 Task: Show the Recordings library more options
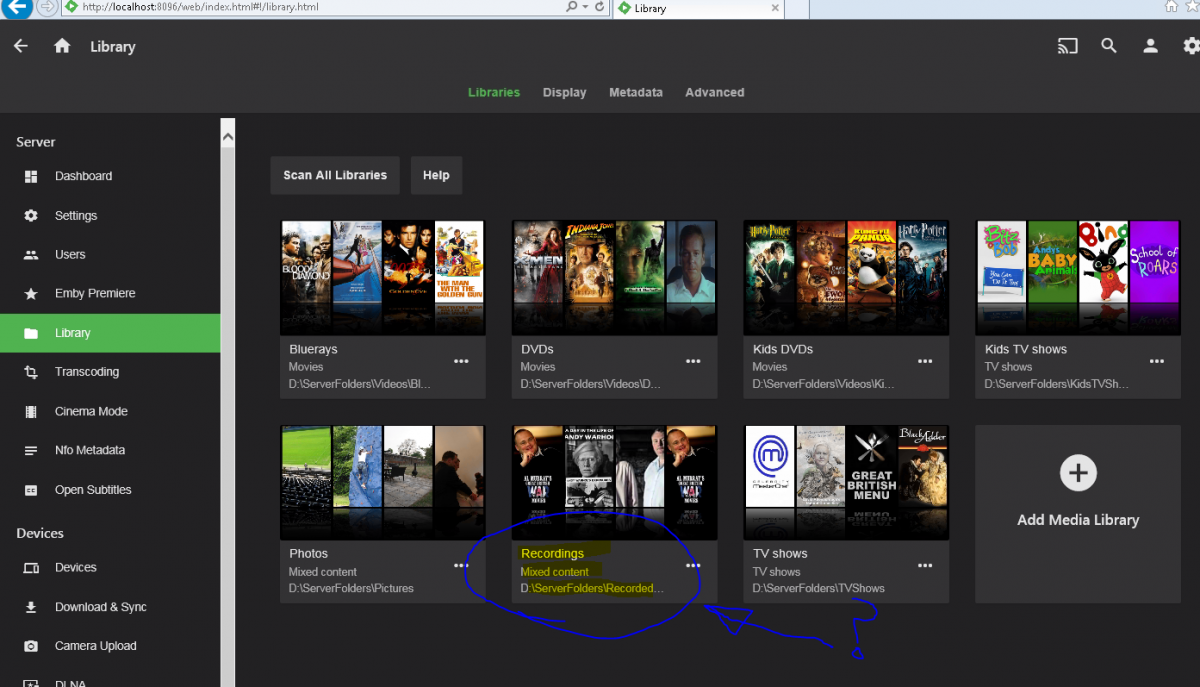(x=693, y=565)
